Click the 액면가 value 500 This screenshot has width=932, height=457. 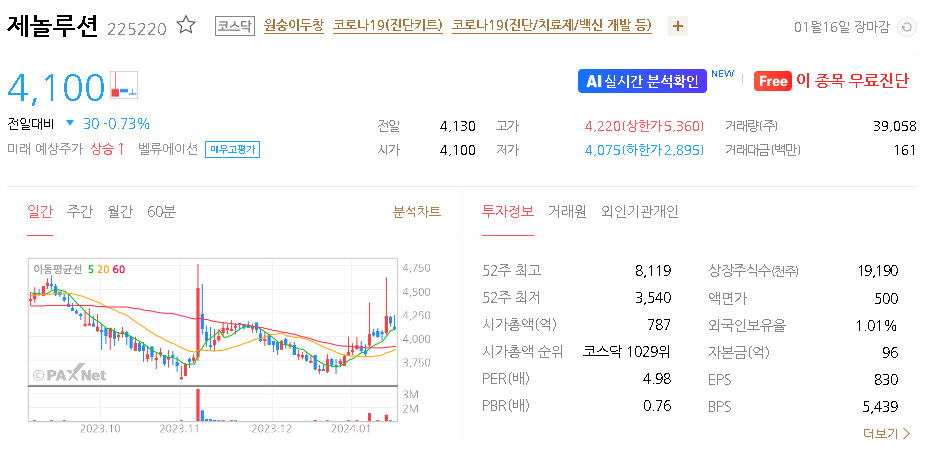886,298
